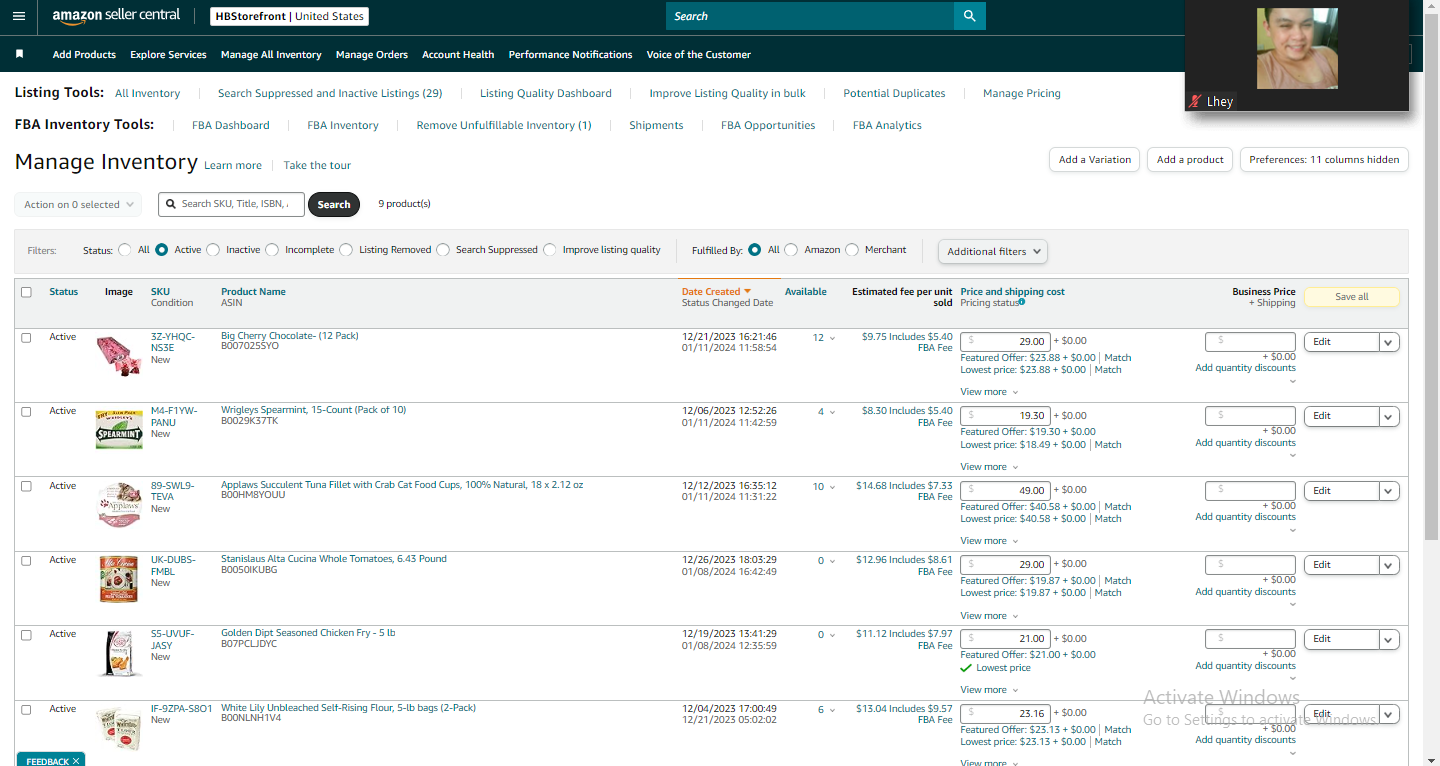Open the Wrigleys Spearmint product image
Image resolution: width=1440 pixels, height=766 pixels.
click(x=119, y=429)
